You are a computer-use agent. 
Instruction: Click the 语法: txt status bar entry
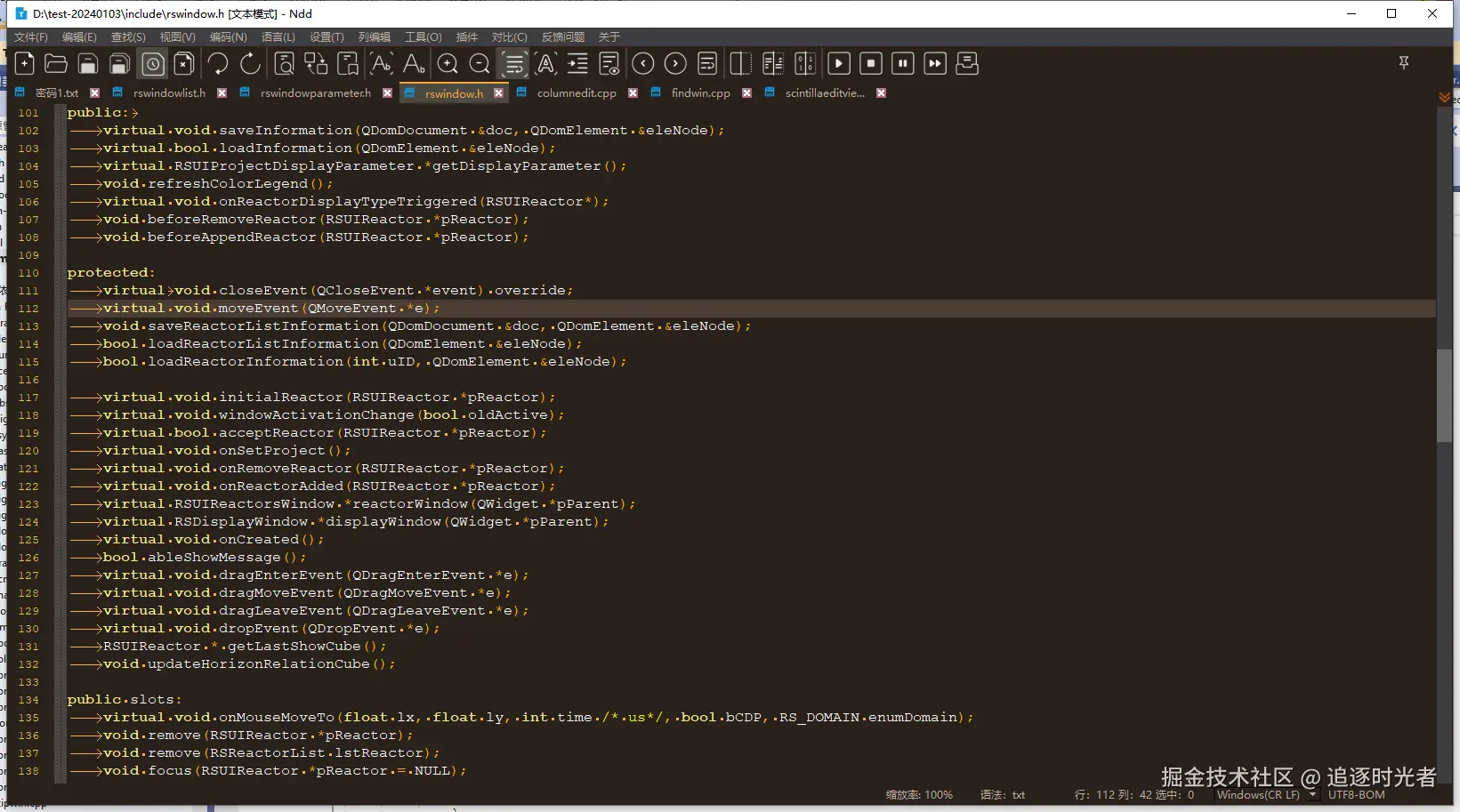click(1003, 795)
